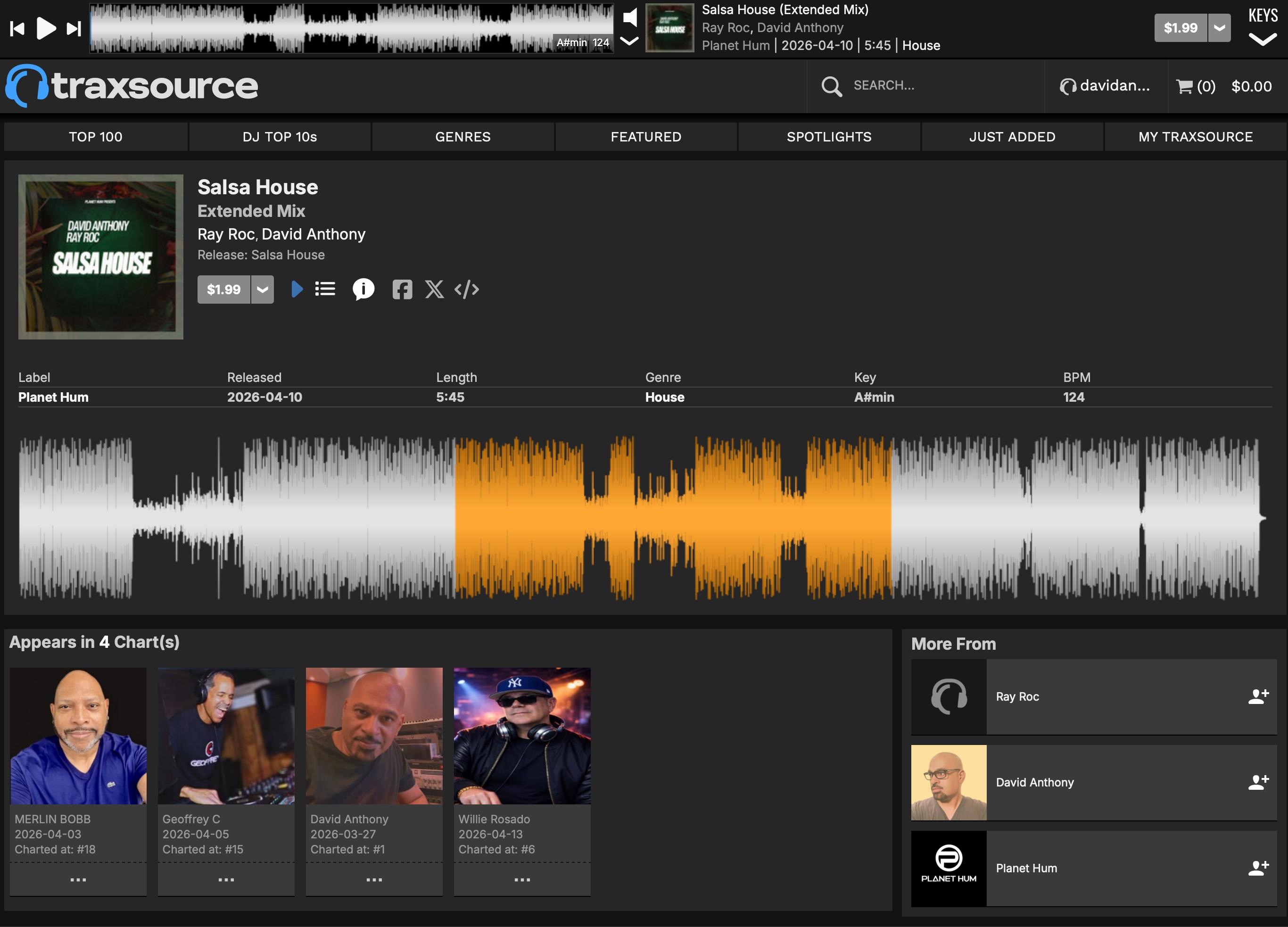Screen dimensions: 1288x927
Task: Open the SPOTLIGHTS tab
Action: pos(829,137)
